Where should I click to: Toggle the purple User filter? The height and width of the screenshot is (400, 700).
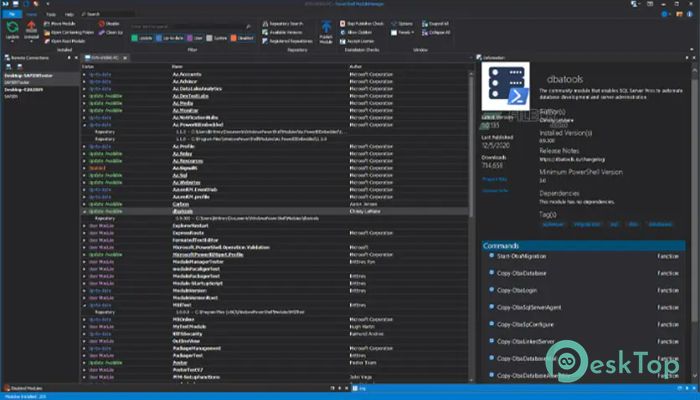[x=195, y=38]
